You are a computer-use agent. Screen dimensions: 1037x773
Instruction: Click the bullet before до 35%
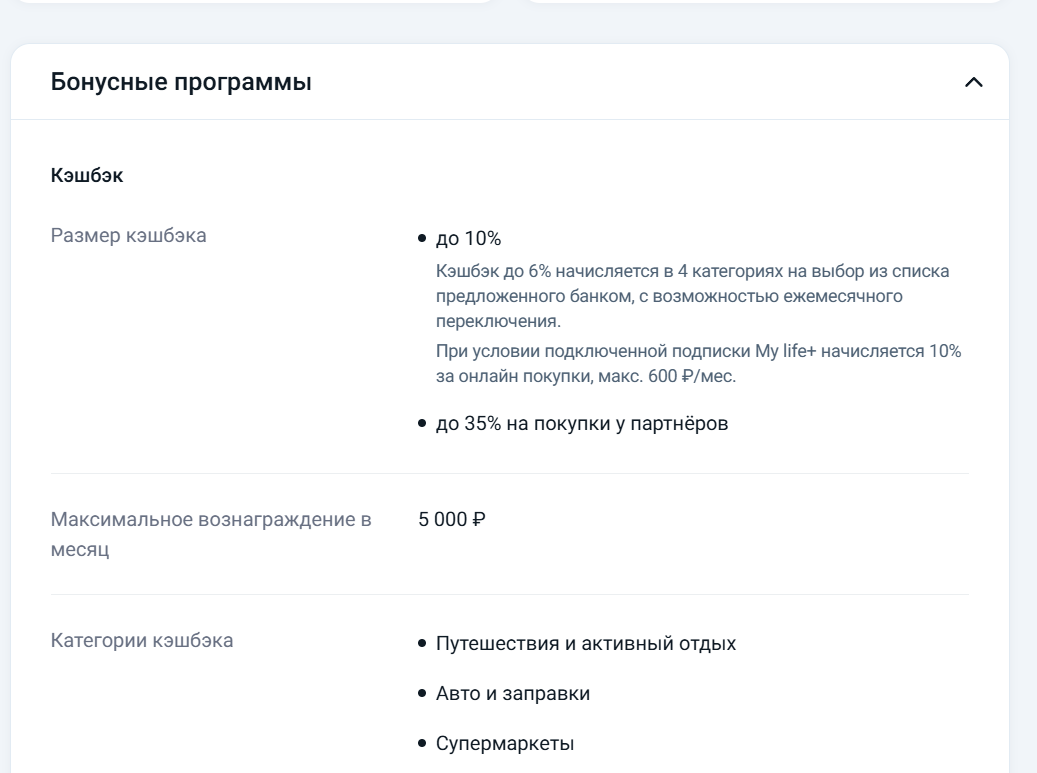point(423,424)
